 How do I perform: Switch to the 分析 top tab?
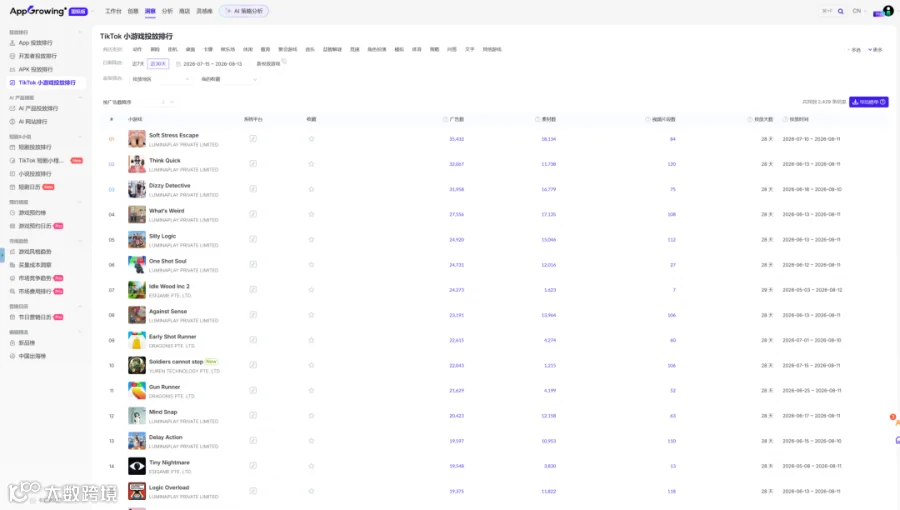167,11
